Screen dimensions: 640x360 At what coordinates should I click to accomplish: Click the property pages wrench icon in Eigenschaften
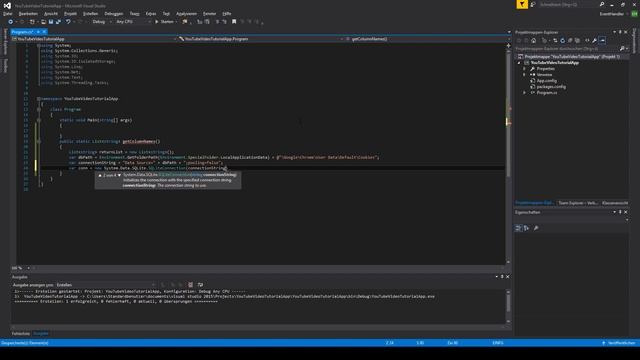click(536, 228)
